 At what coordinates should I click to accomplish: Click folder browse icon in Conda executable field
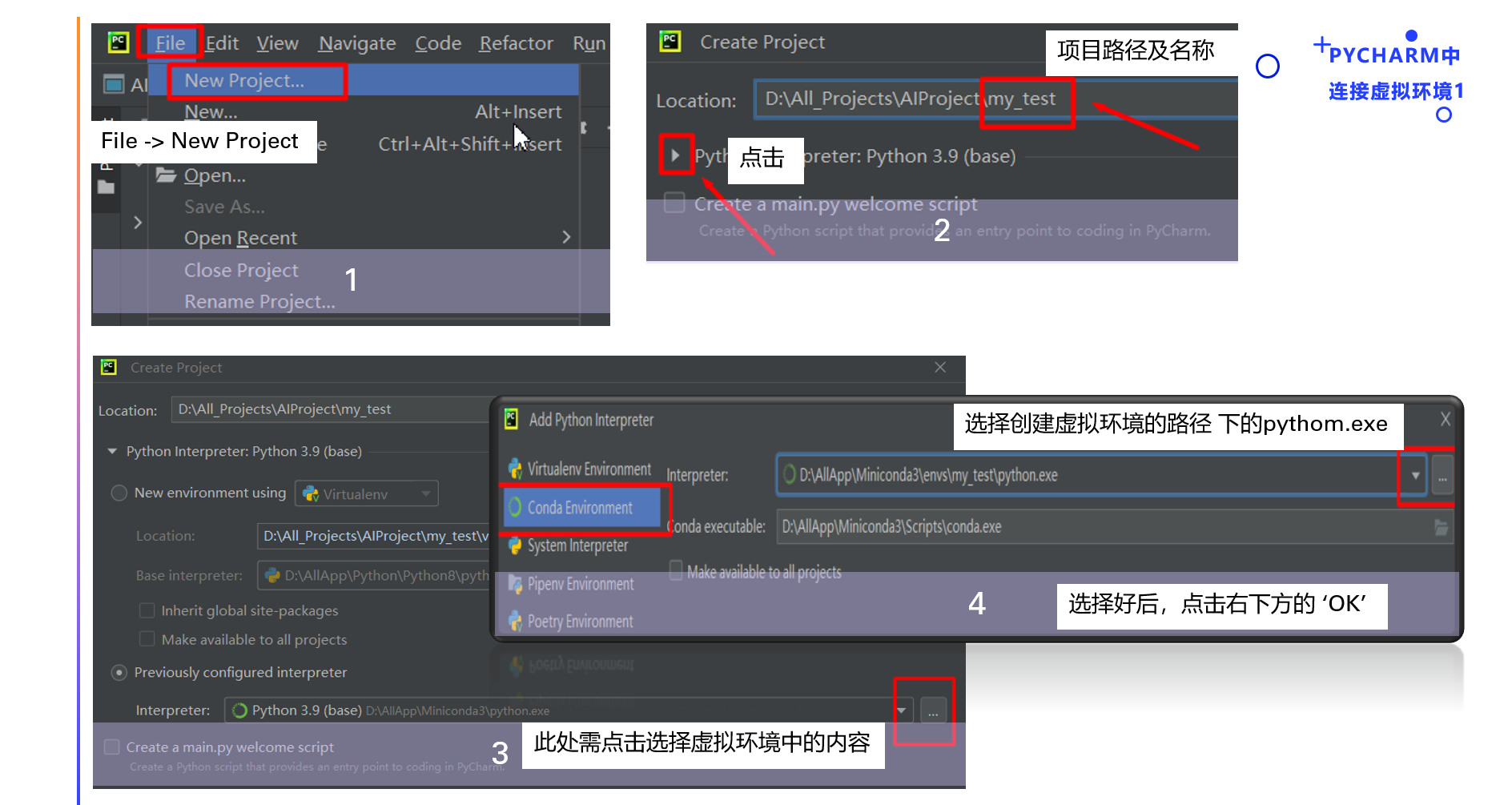tap(1441, 527)
